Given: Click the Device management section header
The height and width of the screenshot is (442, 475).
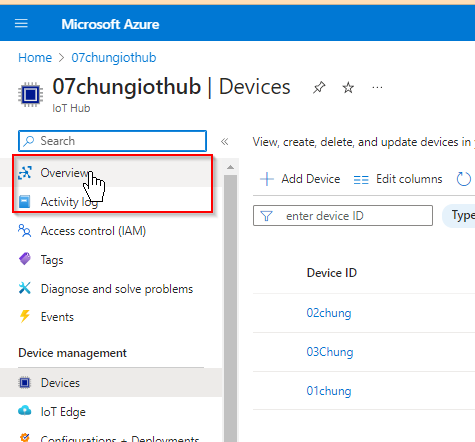Looking at the screenshot, I should 73,353.
